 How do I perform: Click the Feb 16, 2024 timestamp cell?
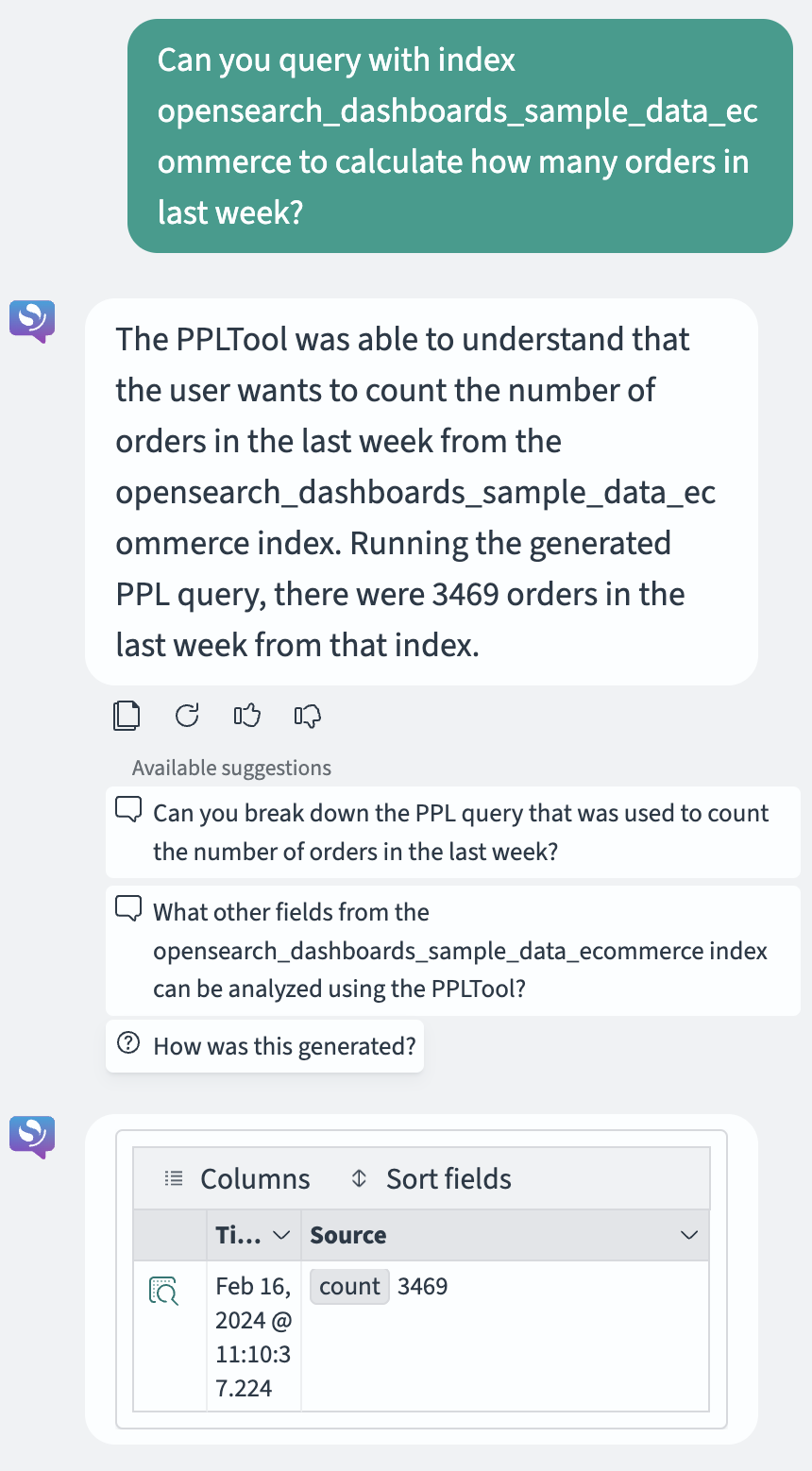tap(254, 1337)
